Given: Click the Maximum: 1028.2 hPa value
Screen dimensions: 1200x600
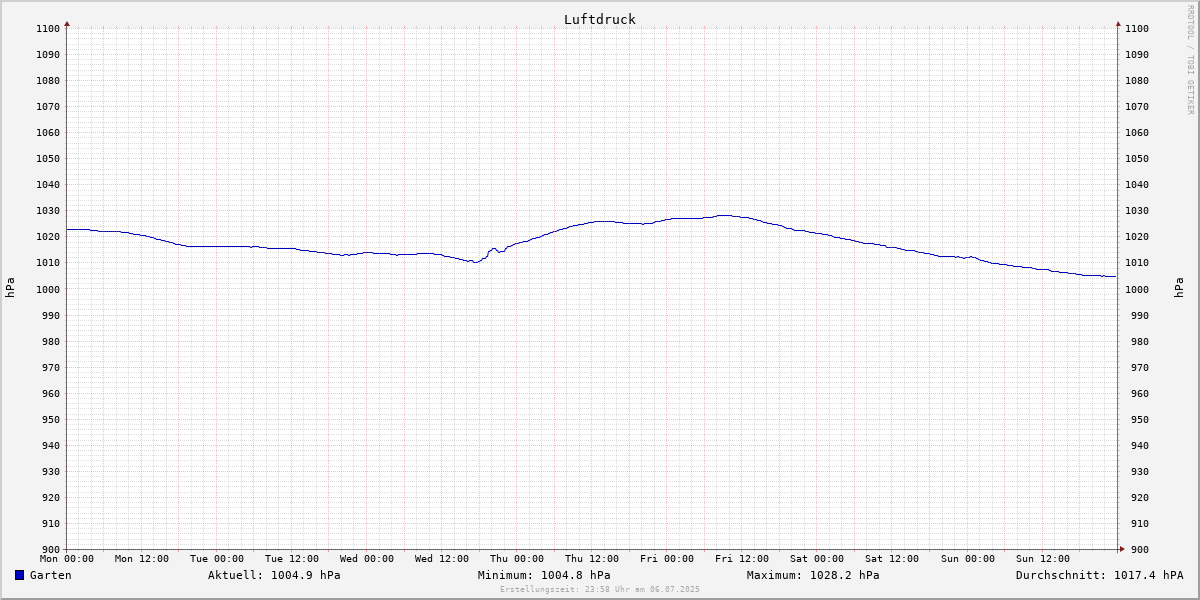Looking at the screenshot, I should pyautogui.click(x=813, y=575).
